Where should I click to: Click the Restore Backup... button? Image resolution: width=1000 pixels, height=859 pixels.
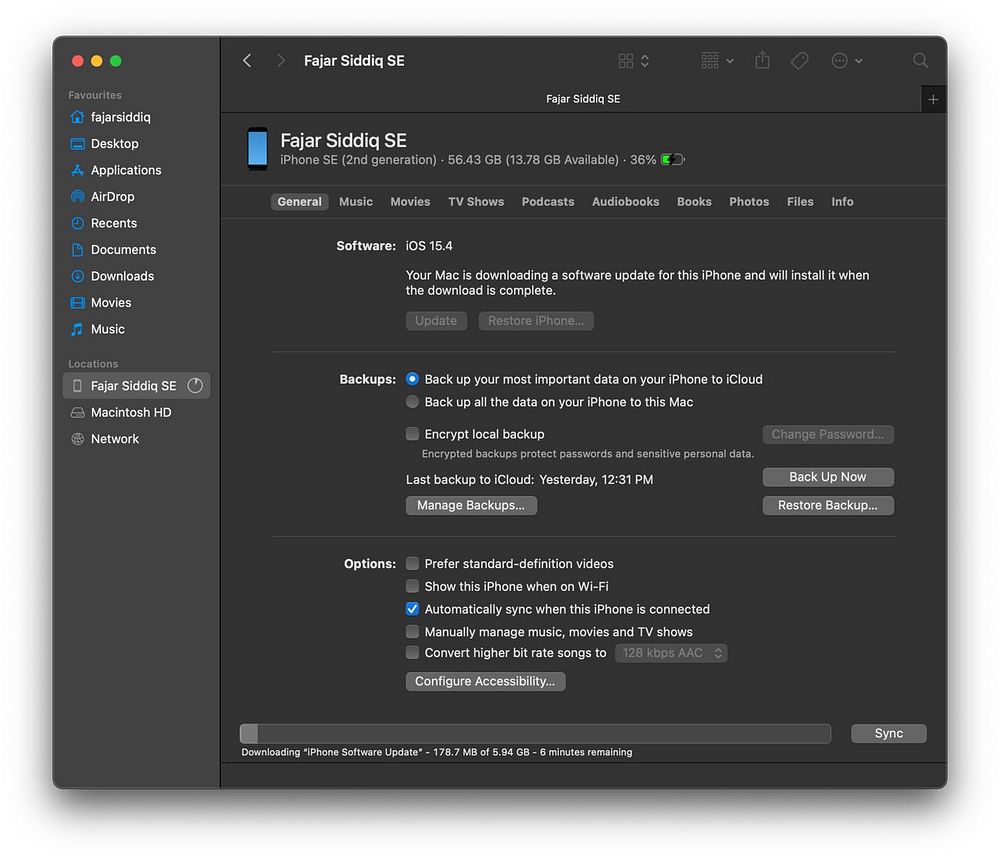828,505
